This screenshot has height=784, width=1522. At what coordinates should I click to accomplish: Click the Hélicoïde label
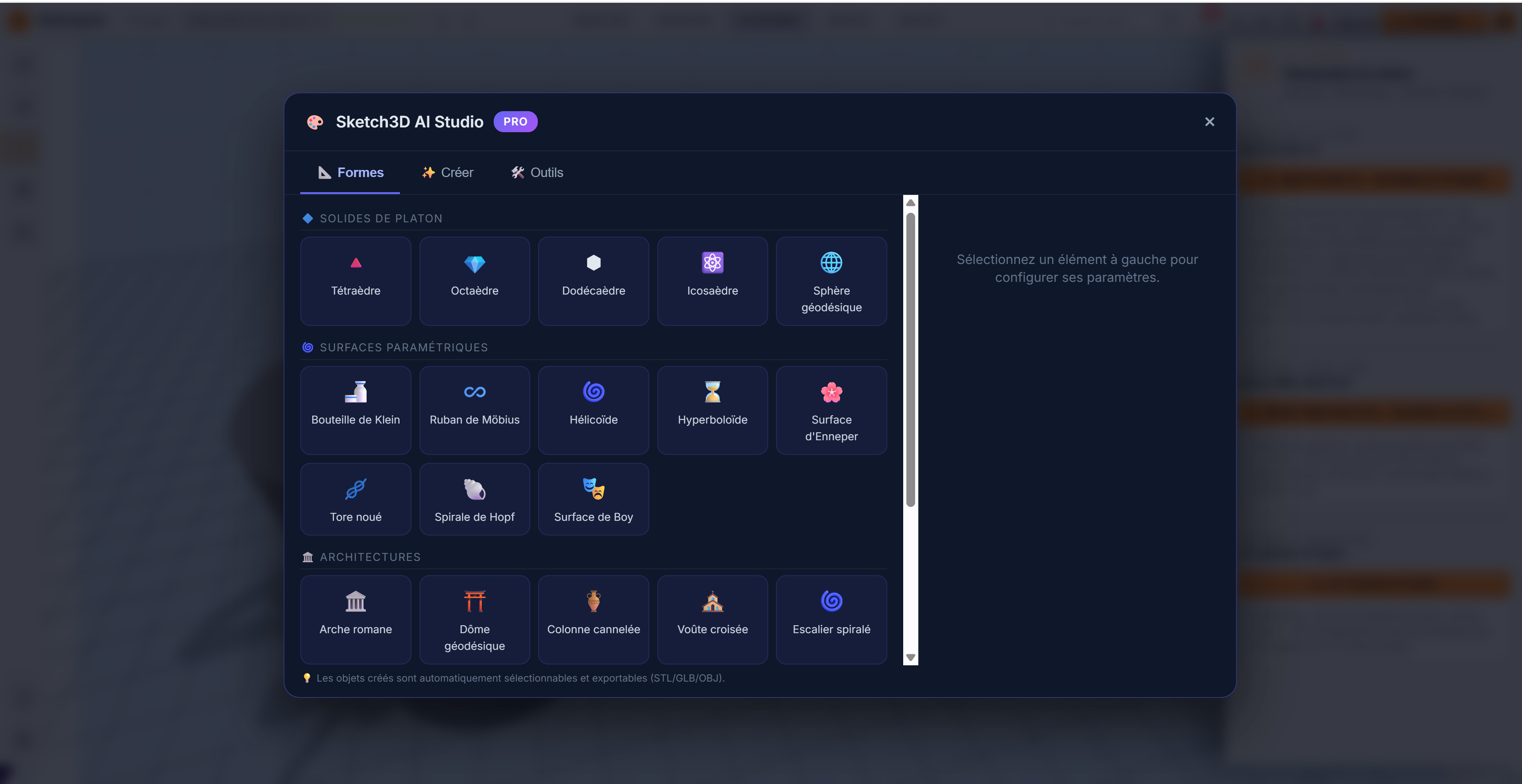click(x=593, y=420)
